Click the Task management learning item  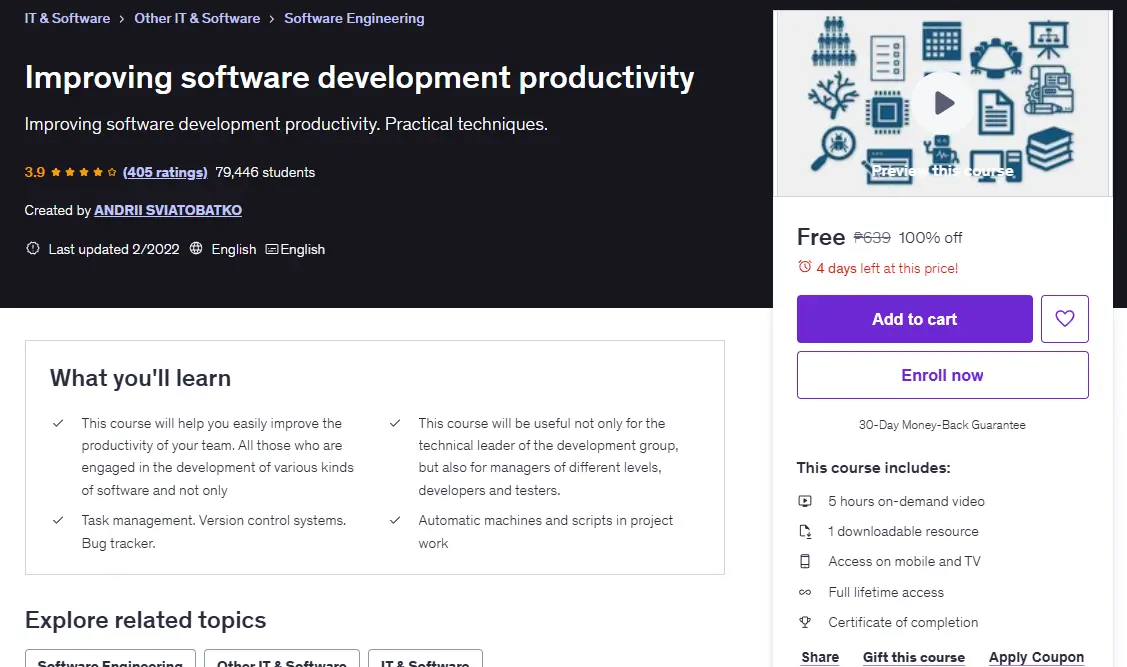click(213, 532)
